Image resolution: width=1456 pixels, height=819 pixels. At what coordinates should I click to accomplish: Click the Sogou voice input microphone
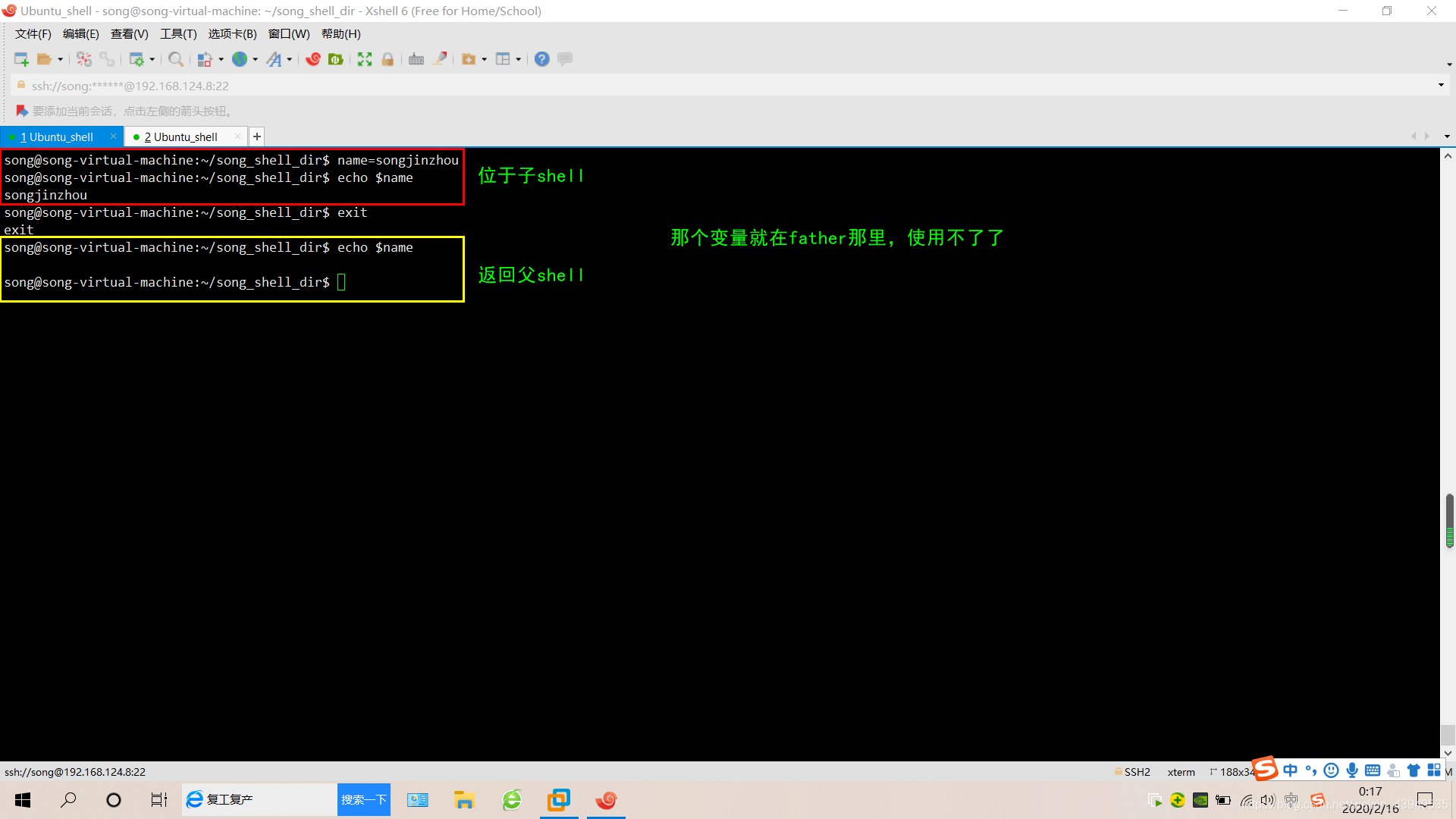click(1352, 770)
